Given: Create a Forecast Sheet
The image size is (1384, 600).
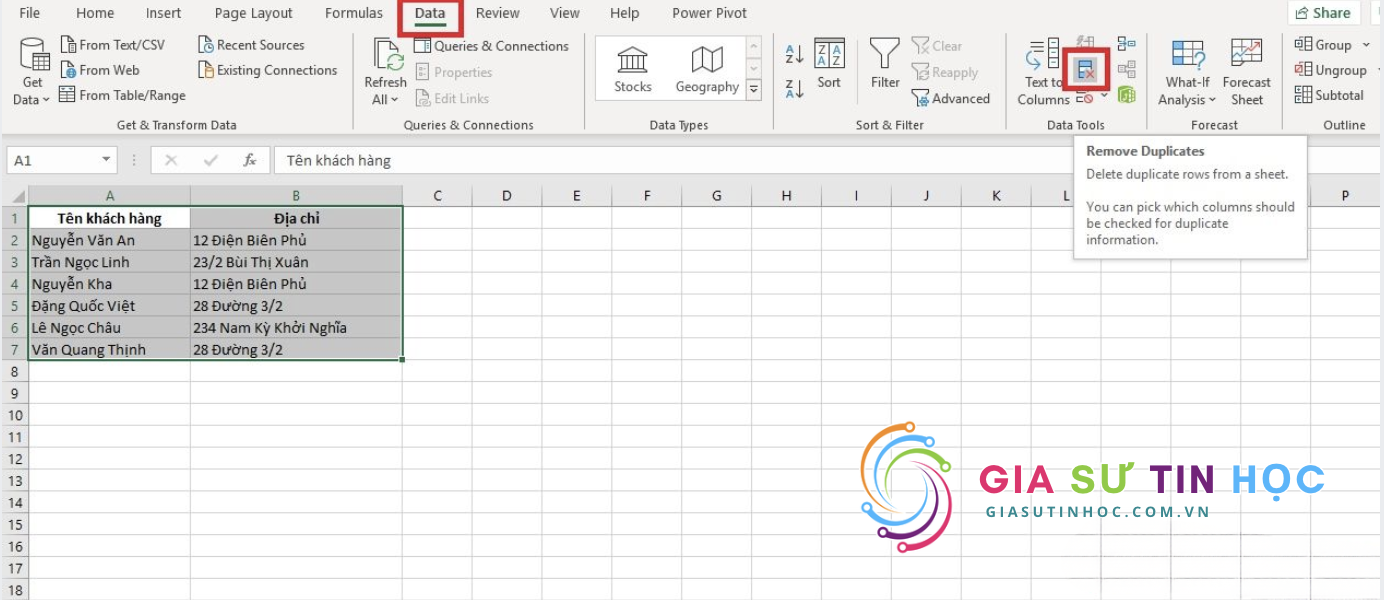Looking at the screenshot, I should click(x=1246, y=72).
